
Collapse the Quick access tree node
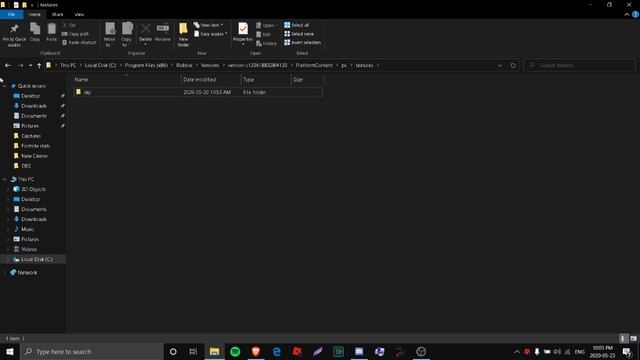(4, 86)
